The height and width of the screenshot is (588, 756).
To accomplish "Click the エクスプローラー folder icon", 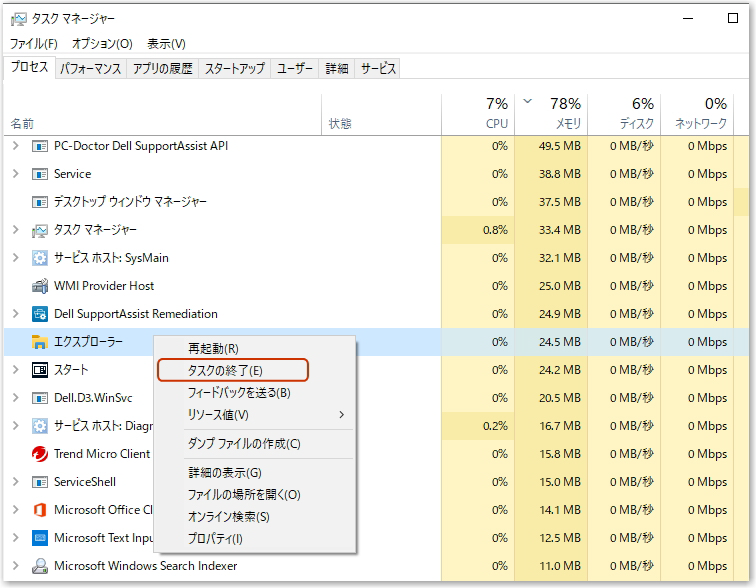I will coord(40,342).
